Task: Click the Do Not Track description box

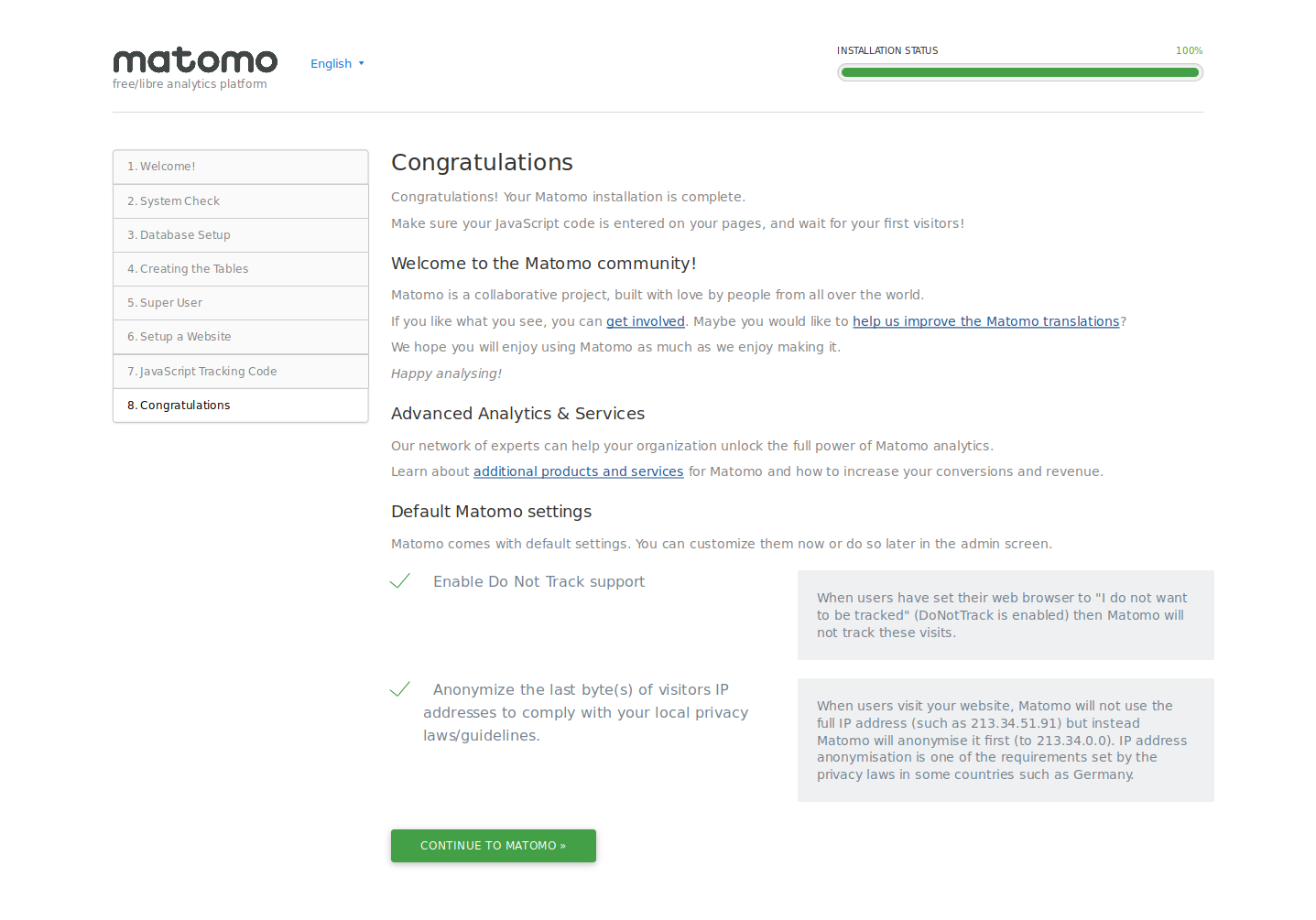Action: (x=1005, y=615)
